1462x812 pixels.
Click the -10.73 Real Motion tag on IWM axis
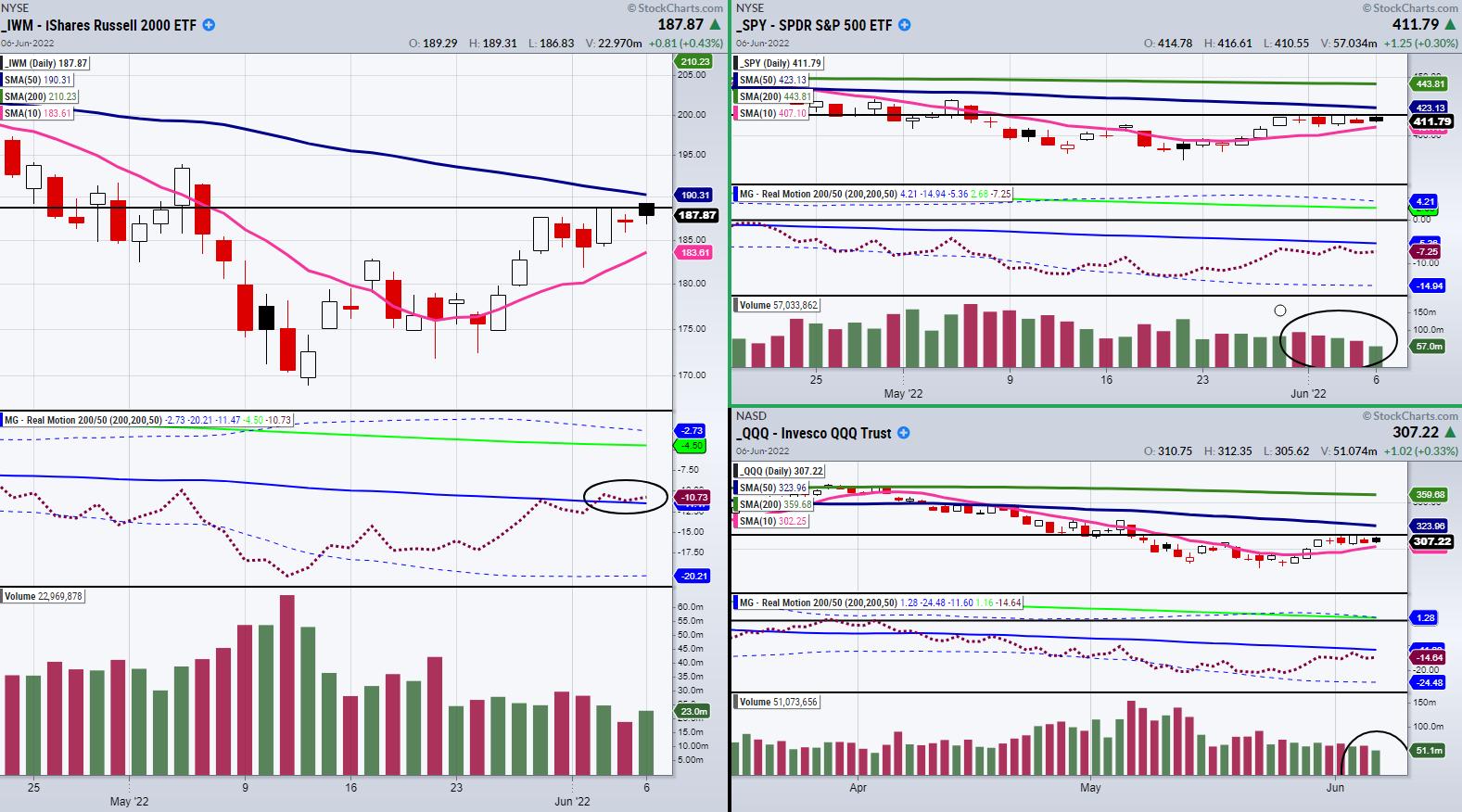click(x=694, y=498)
